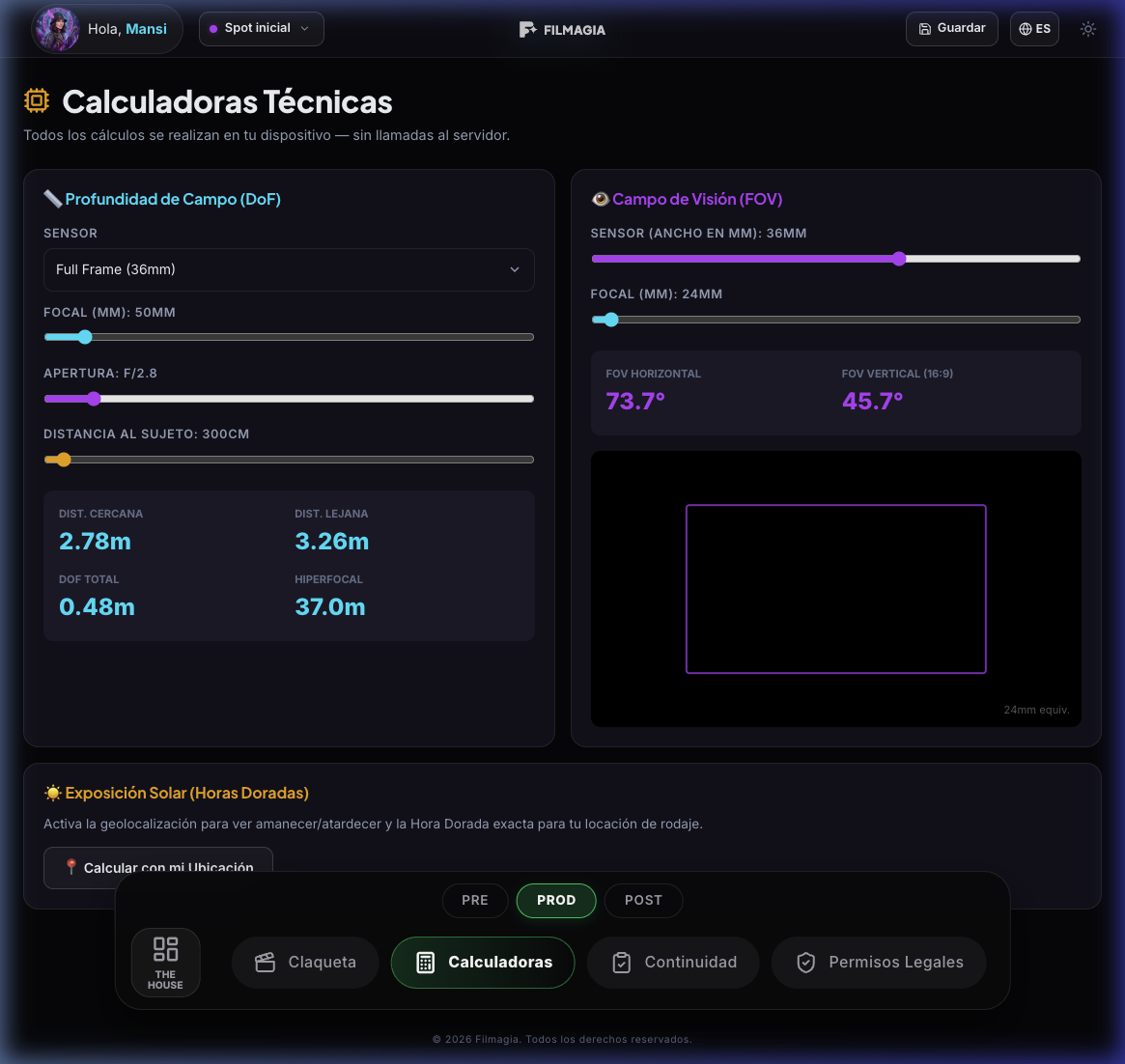
Task: Switch to the Continuidad tab
Action: [673, 962]
